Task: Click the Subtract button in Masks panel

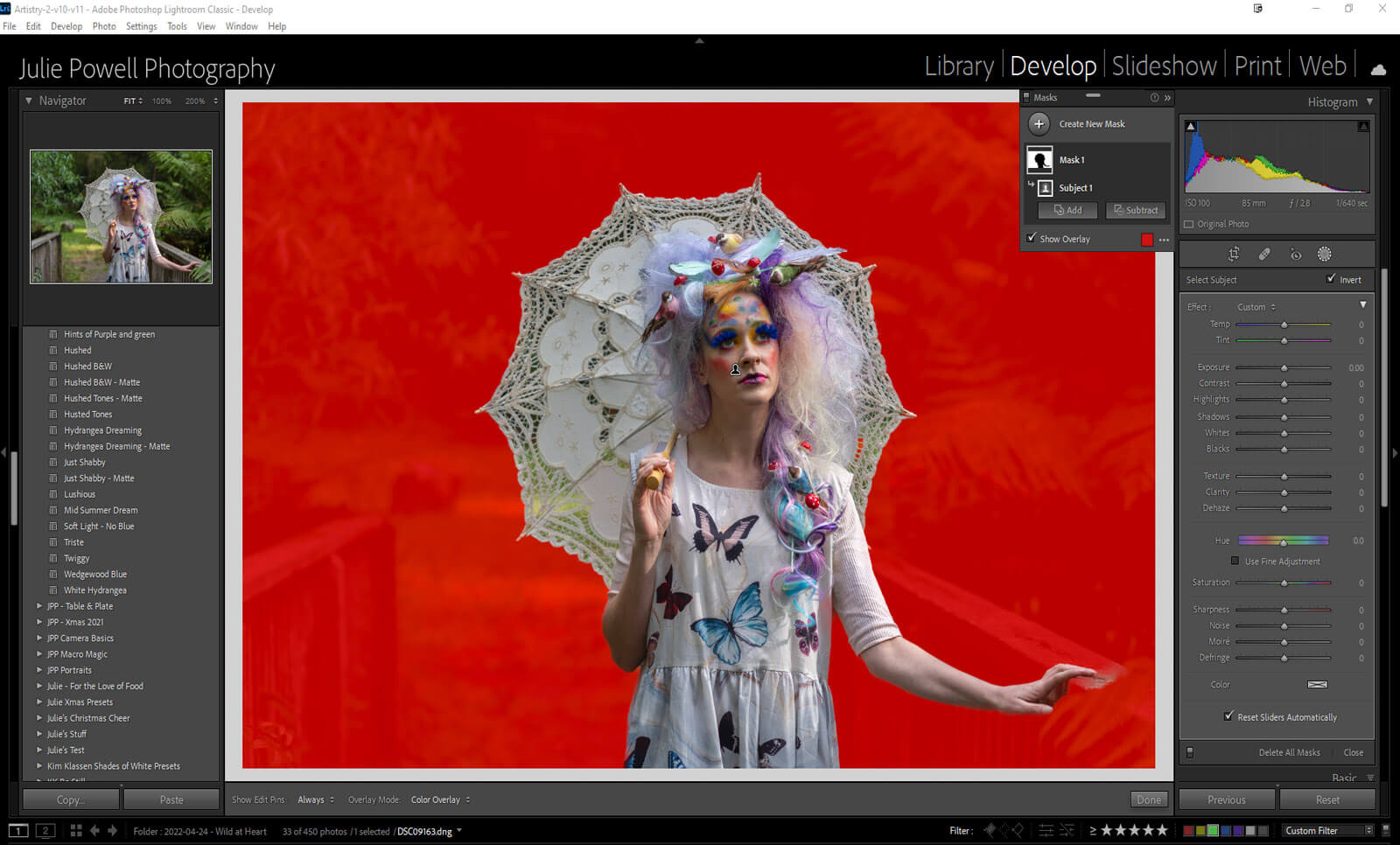Action: (1136, 210)
